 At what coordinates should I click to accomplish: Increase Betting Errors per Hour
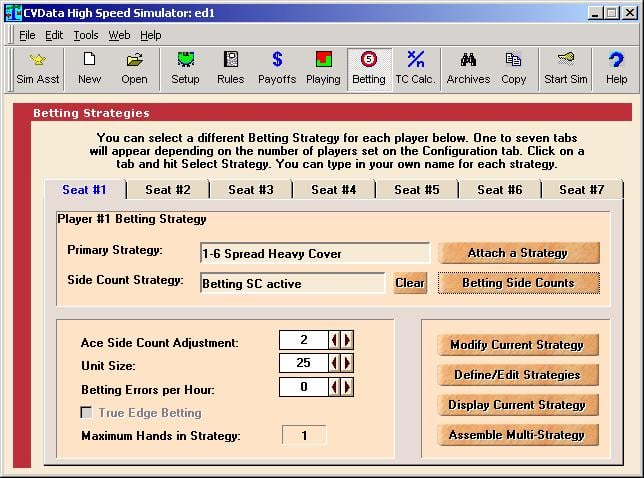[x=347, y=385]
